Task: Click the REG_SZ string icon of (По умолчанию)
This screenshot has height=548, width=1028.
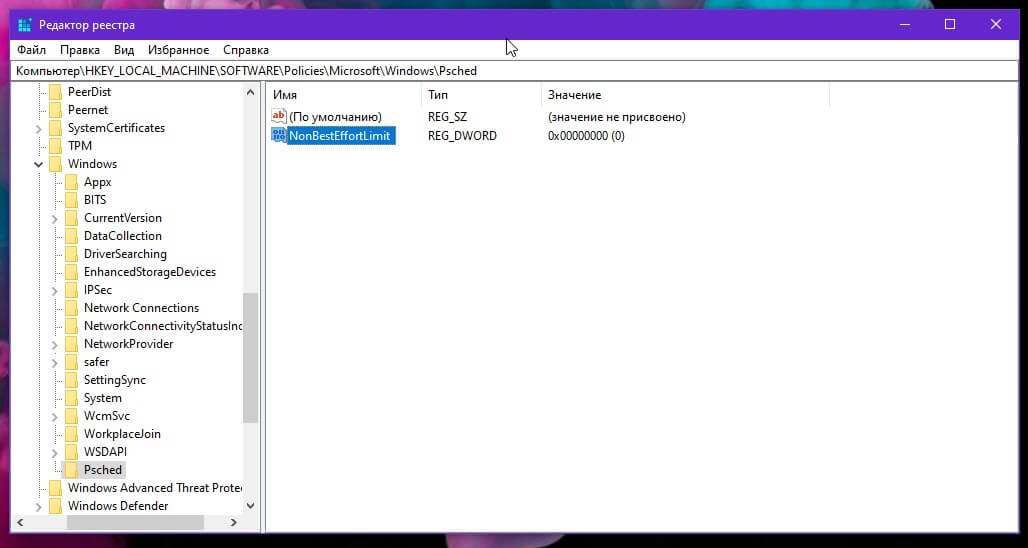Action: [x=279, y=117]
